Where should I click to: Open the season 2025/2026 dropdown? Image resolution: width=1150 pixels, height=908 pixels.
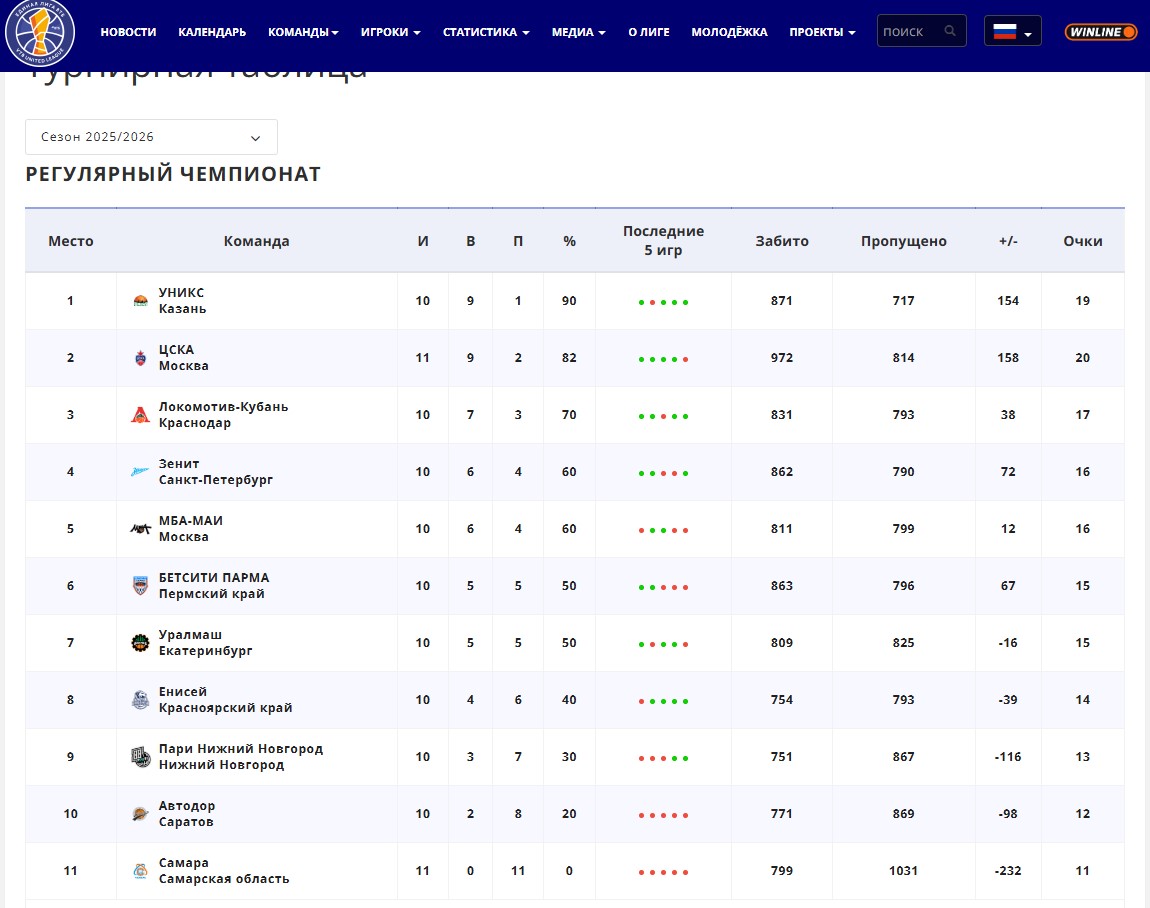(151, 137)
